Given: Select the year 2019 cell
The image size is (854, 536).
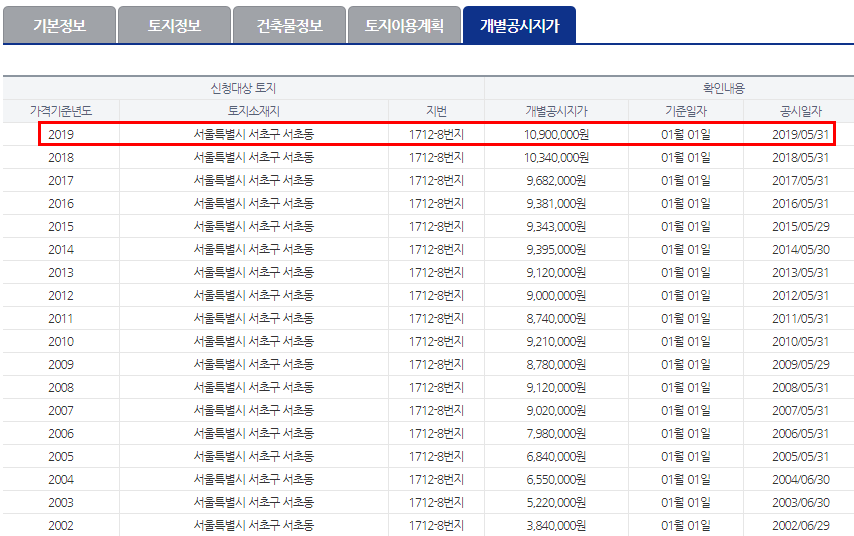Looking at the screenshot, I should pyautogui.click(x=61, y=134).
